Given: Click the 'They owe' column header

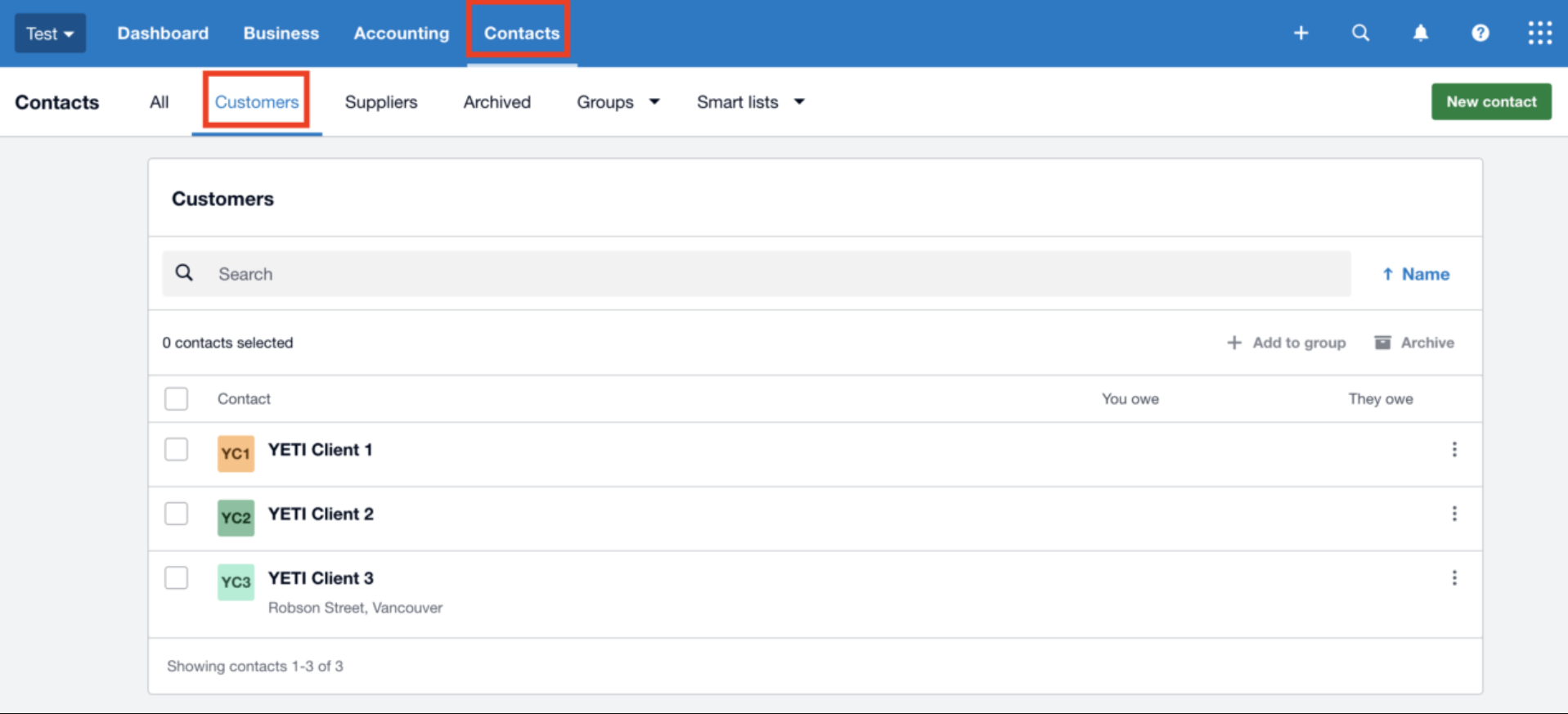Looking at the screenshot, I should click(x=1381, y=398).
